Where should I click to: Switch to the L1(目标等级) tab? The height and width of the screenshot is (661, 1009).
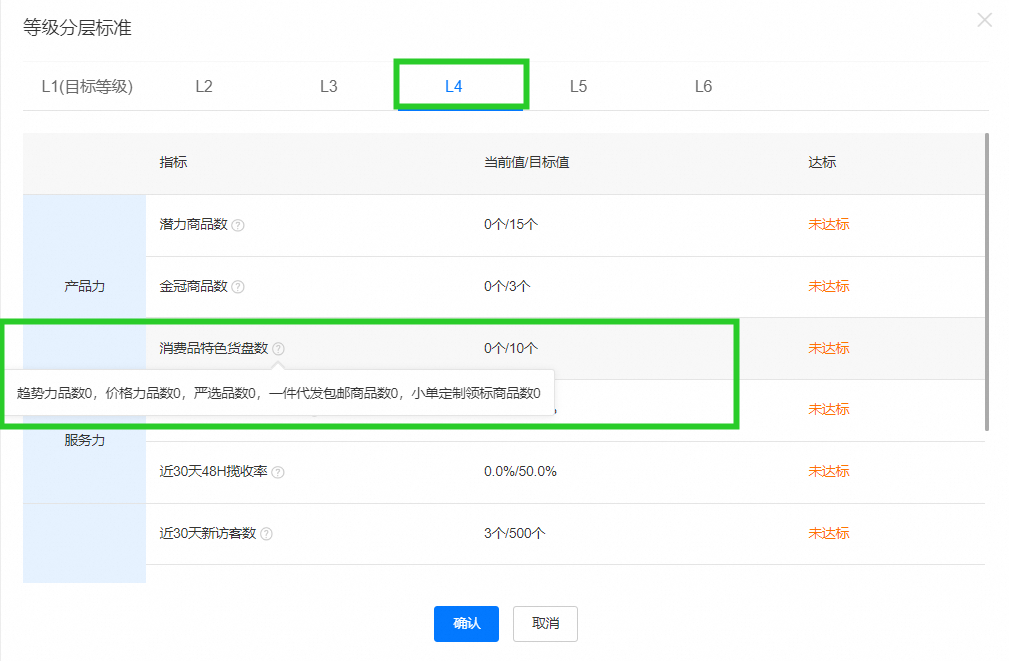click(87, 86)
